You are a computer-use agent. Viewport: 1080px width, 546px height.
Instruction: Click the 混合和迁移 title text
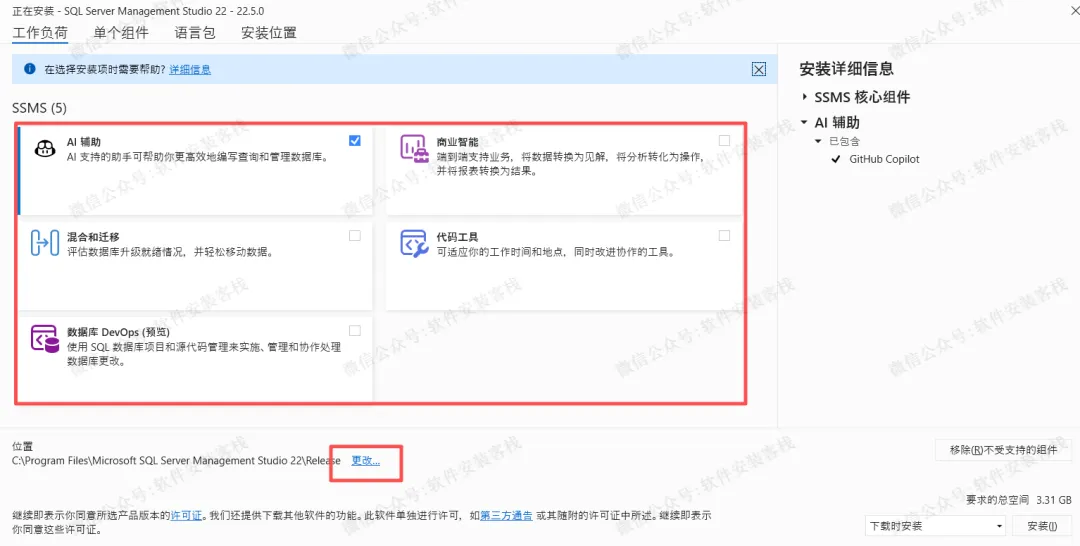(x=93, y=237)
